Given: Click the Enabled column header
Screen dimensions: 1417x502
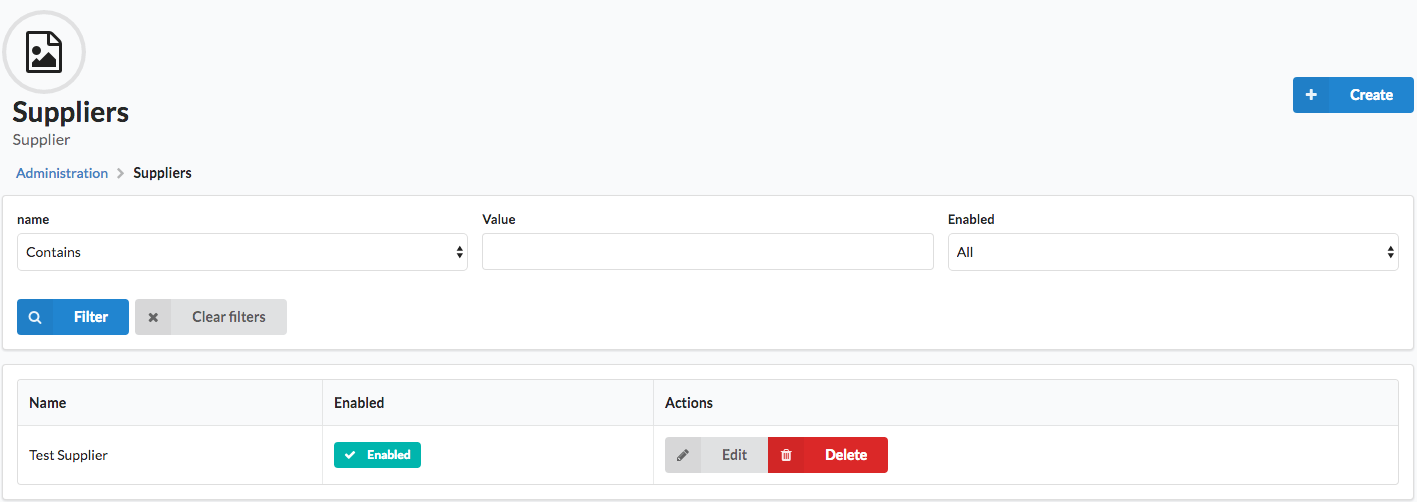Looking at the screenshot, I should (x=359, y=403).
